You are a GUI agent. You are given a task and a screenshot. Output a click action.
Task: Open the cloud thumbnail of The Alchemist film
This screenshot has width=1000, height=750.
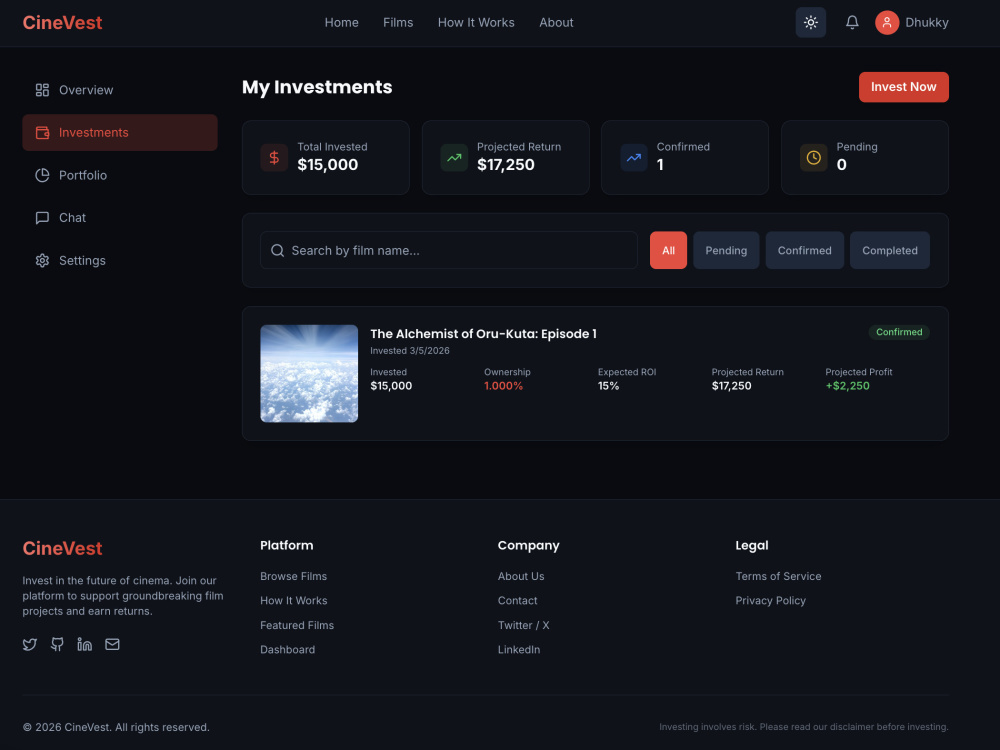click(x=309, y=374)
